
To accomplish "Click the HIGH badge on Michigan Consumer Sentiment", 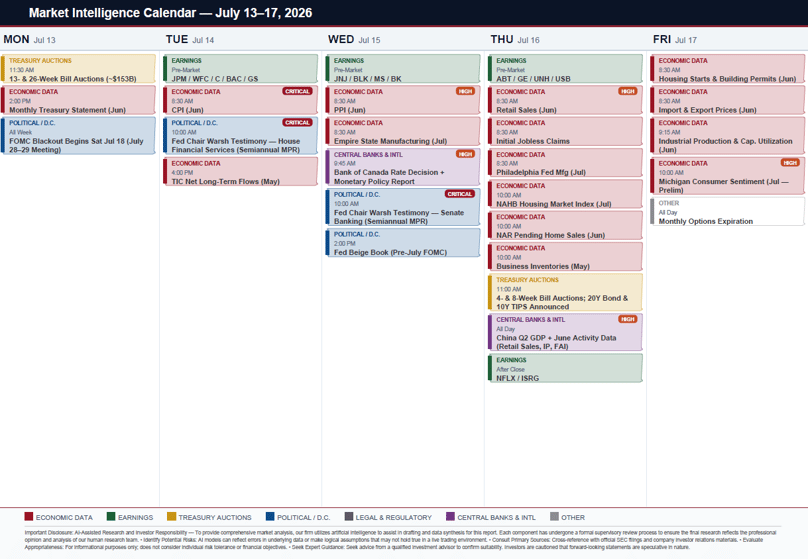I will point(790,163).
